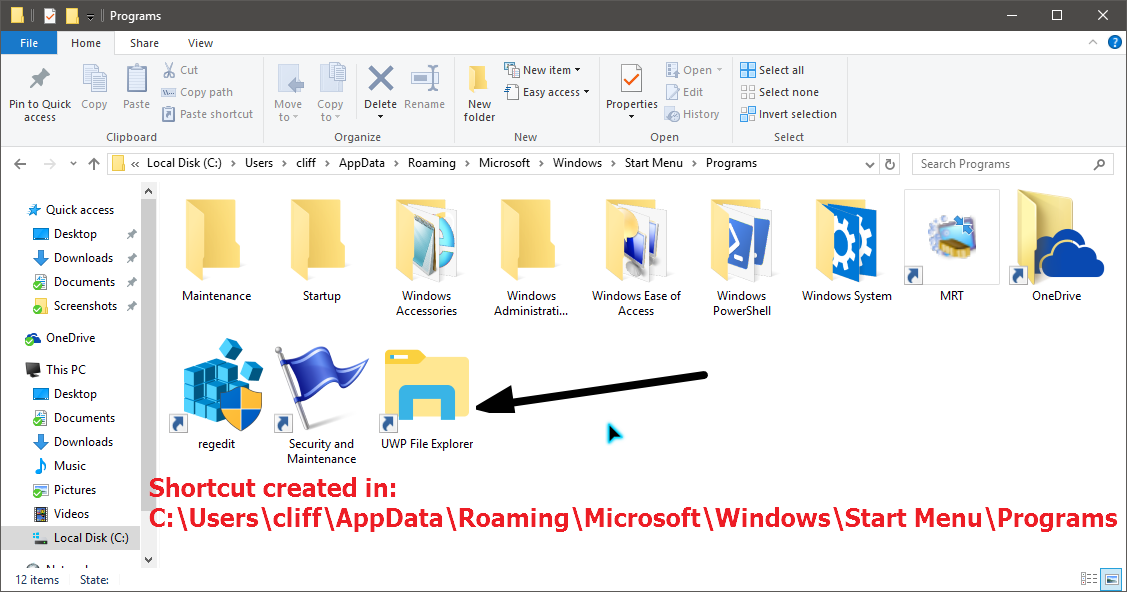The height and width of the screenshot is (592, 1127).
Task: Open the Help question mark icon
Action: click(1114, 42)
